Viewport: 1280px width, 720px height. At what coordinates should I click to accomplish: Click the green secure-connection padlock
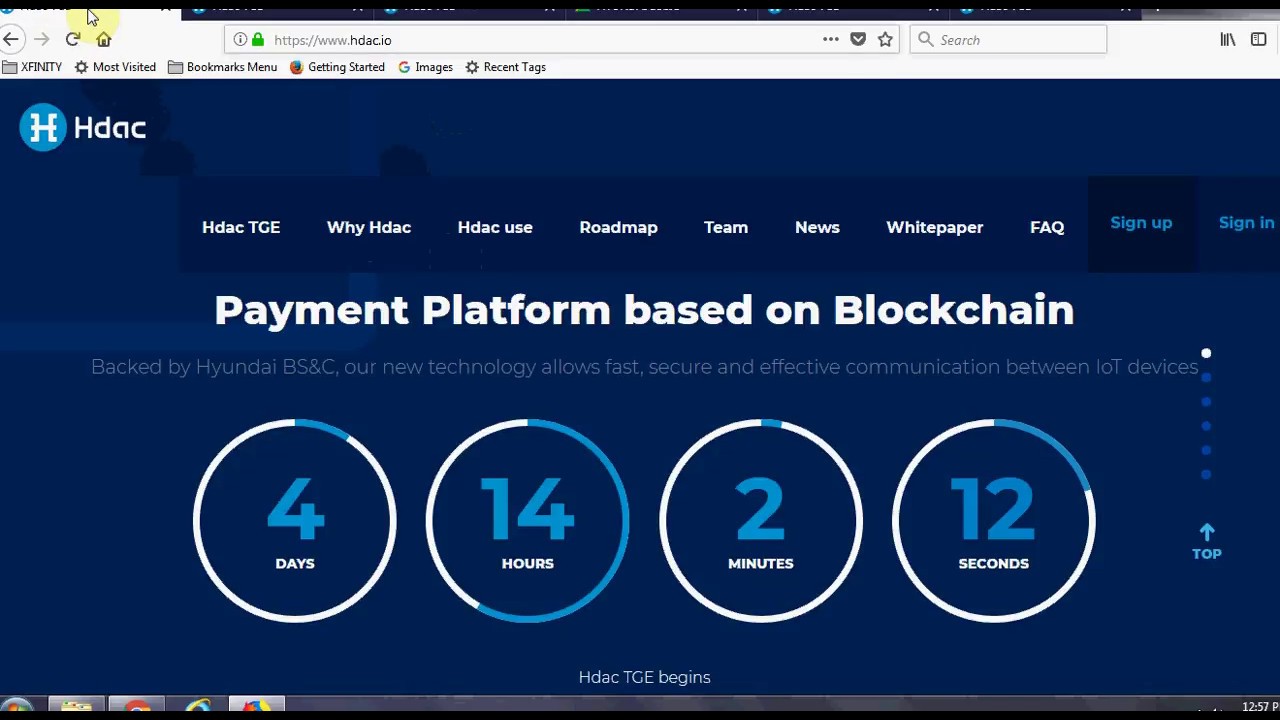click(258, 40)
